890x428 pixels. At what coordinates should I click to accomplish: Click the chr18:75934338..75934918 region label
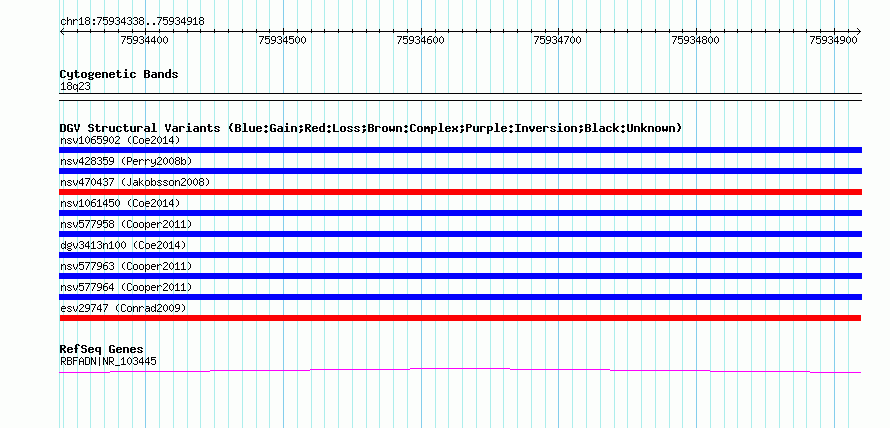pyautogui.click(x=132, y=22)
